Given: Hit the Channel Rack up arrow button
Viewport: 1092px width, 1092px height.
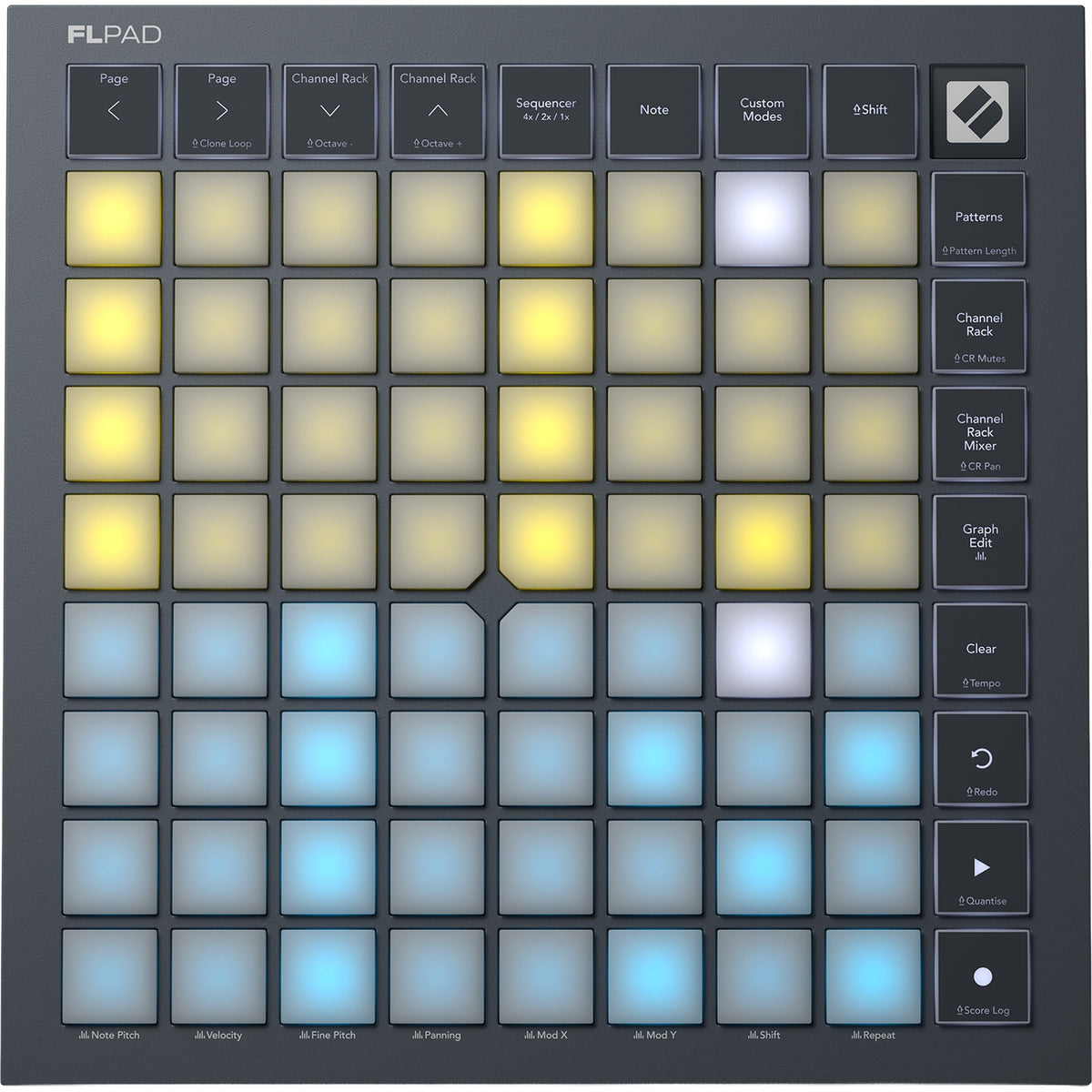Looking at the screenshot, I should (x=438, y=110).
